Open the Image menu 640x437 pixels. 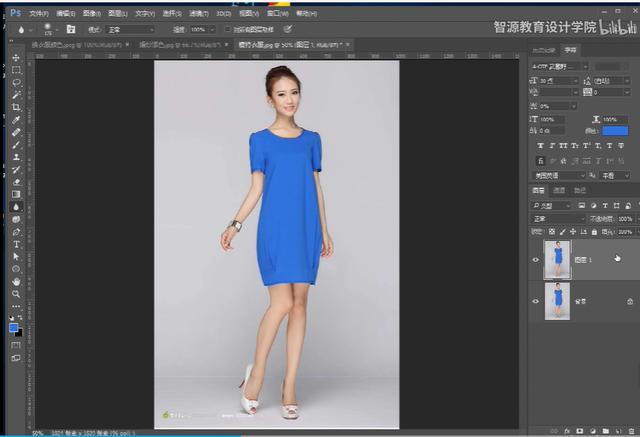coord(91,13)
